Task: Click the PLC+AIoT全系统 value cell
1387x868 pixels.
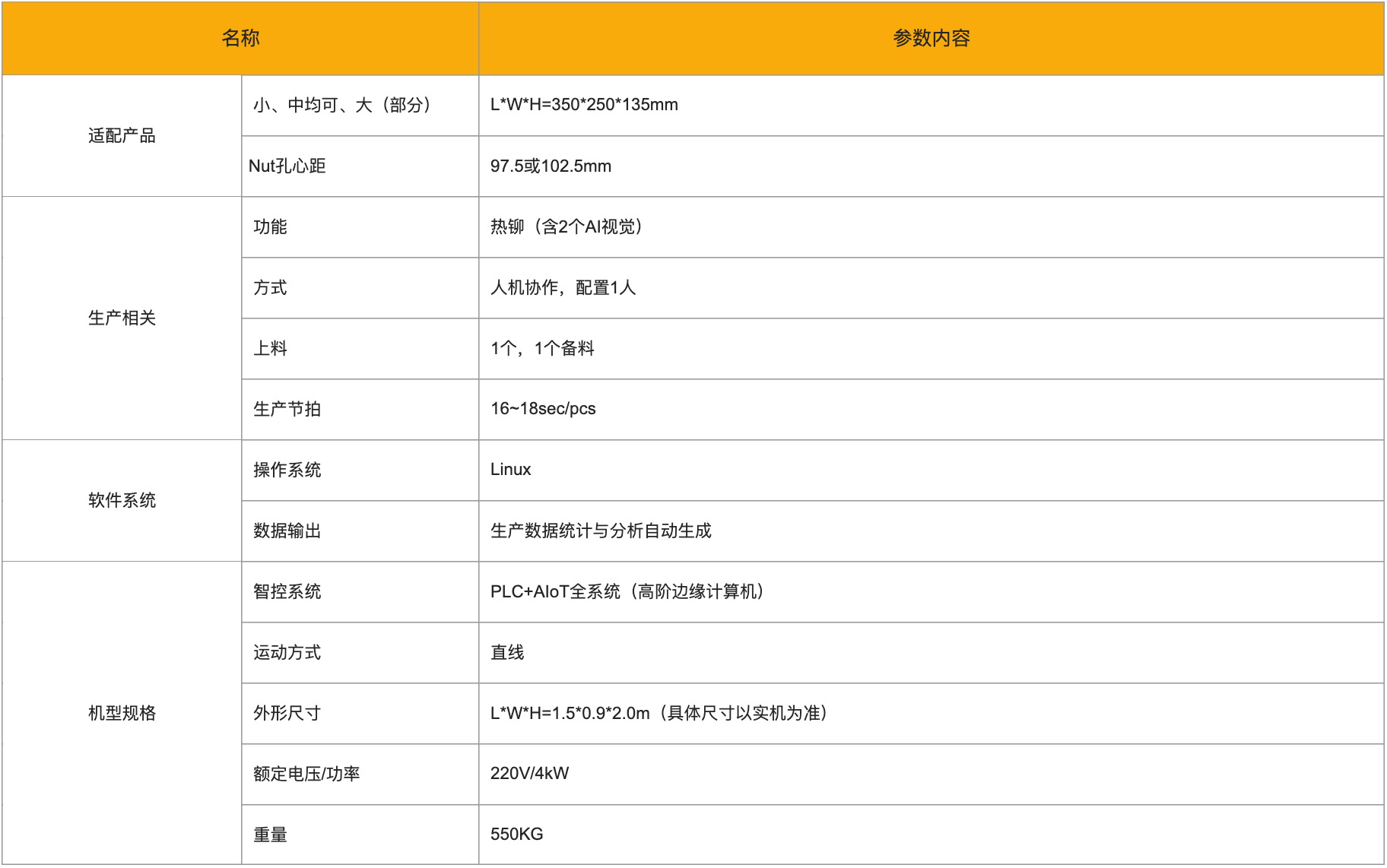Action: pyautogui.click(x=627, y=591)
